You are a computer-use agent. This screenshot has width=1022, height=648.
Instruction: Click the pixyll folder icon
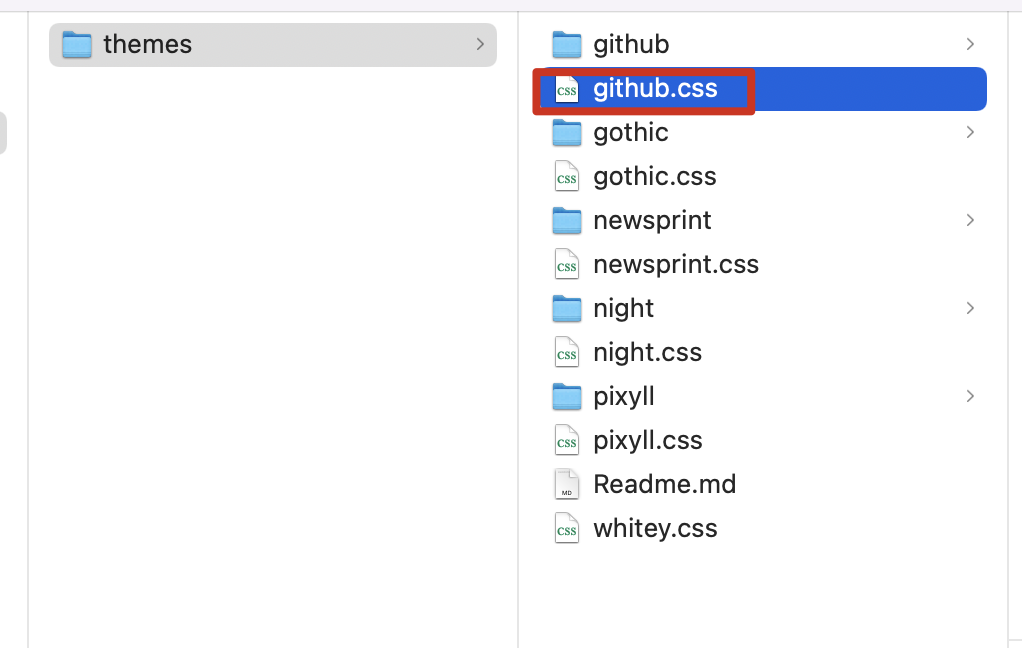pyautogui.click(x=567, y=397)
